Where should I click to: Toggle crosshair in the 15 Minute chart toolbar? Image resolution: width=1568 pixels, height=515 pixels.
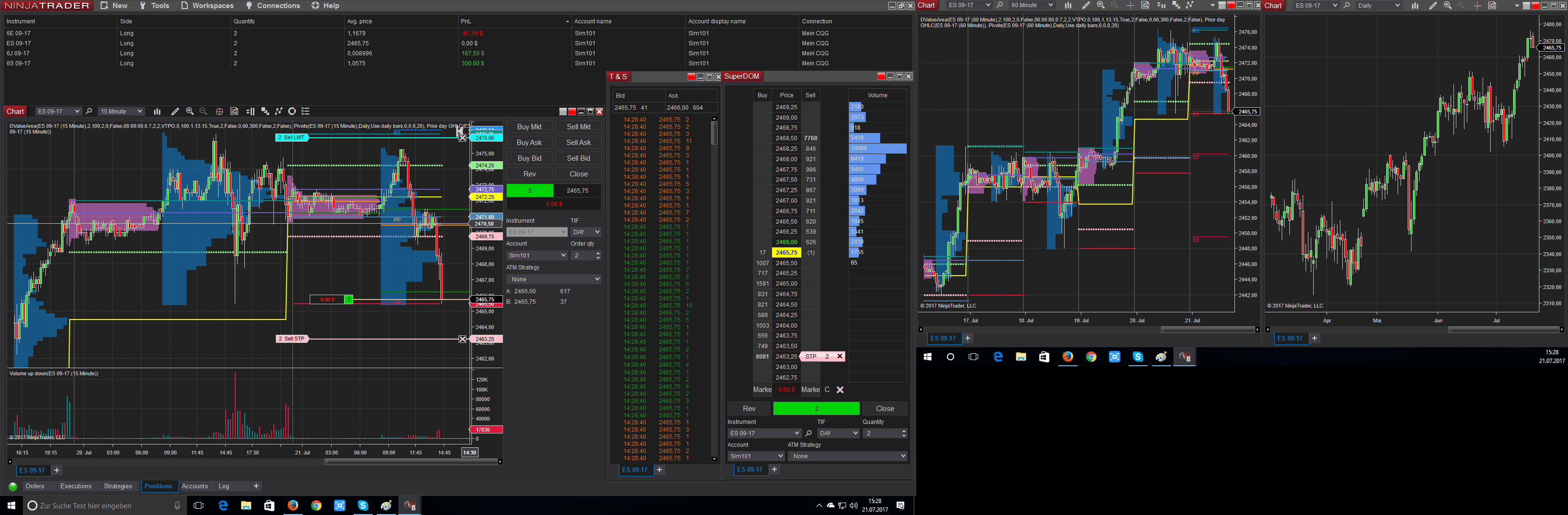(219, 111)
